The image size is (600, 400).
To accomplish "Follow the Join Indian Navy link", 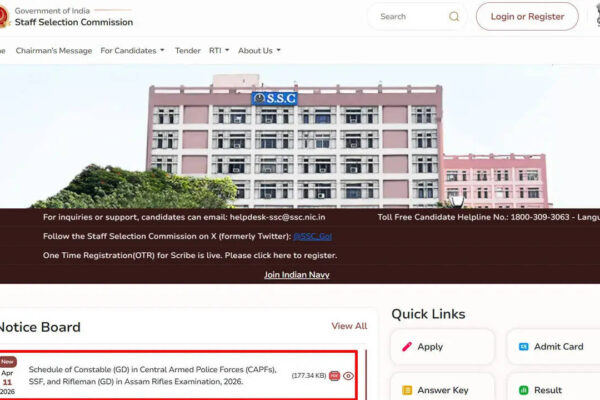I will tap(296, 275).
